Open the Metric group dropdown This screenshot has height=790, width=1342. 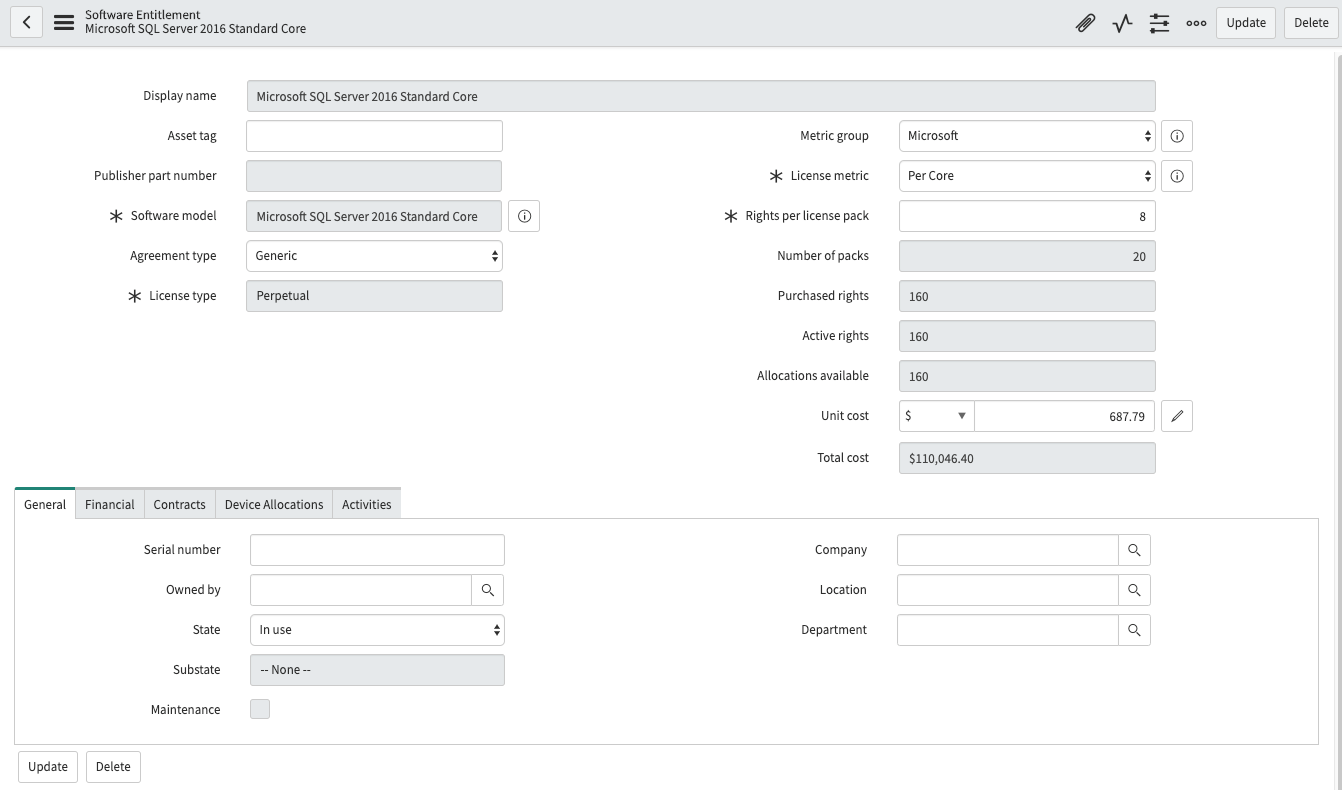(1027, 136)
